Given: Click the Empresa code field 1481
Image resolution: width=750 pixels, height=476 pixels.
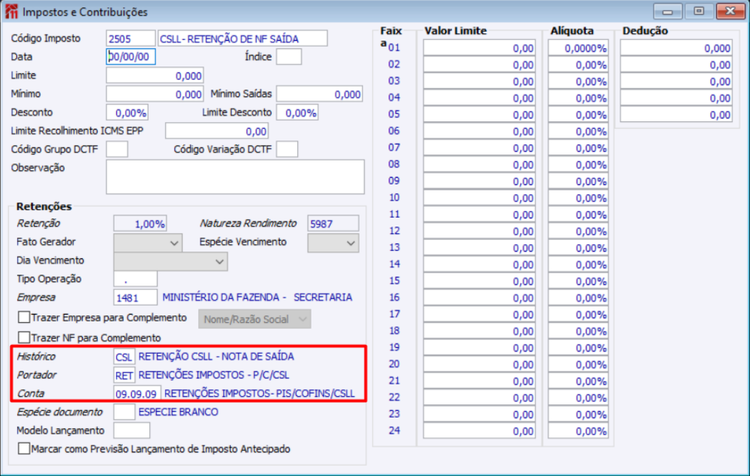Looking at the screenshot, I should (x=135, y=298).
